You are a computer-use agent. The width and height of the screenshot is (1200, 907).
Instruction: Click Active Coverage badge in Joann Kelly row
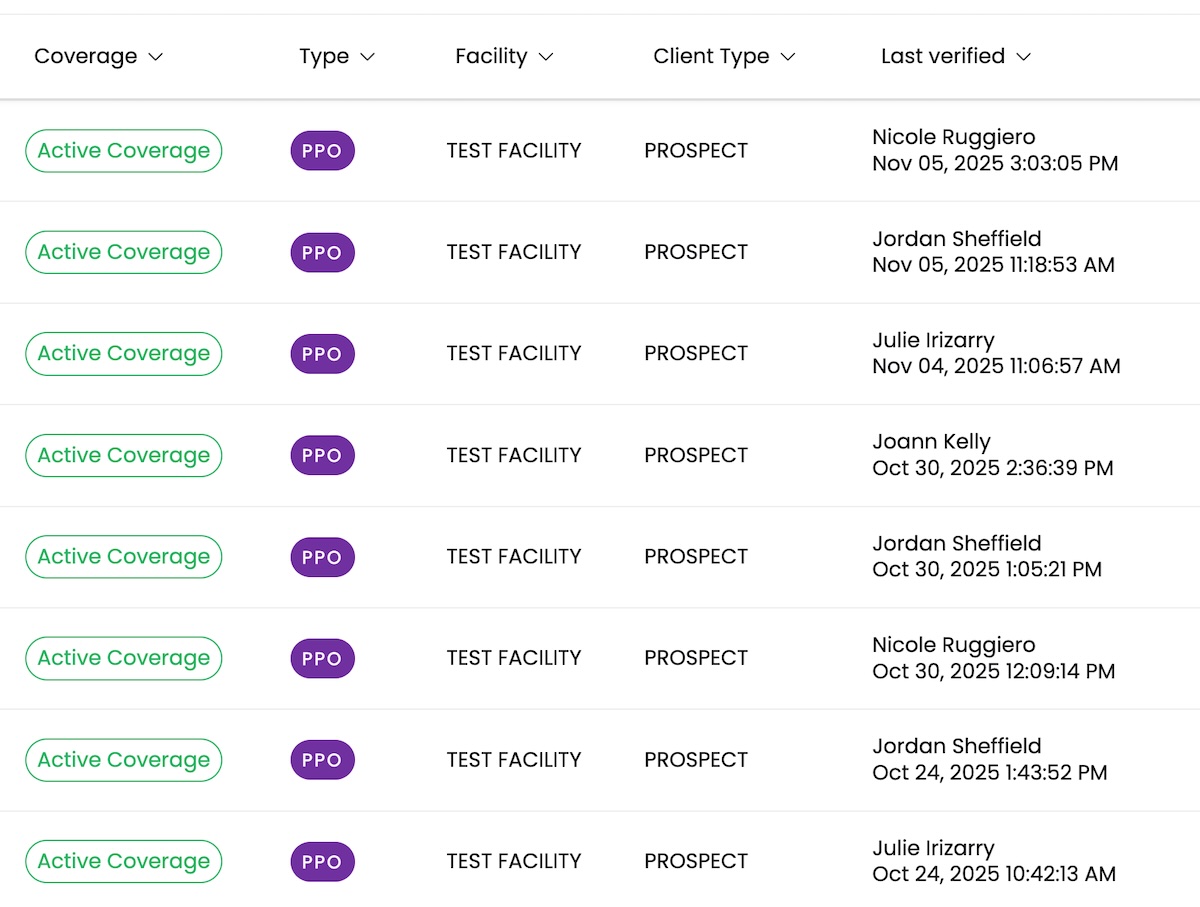[x=123, y=455]
